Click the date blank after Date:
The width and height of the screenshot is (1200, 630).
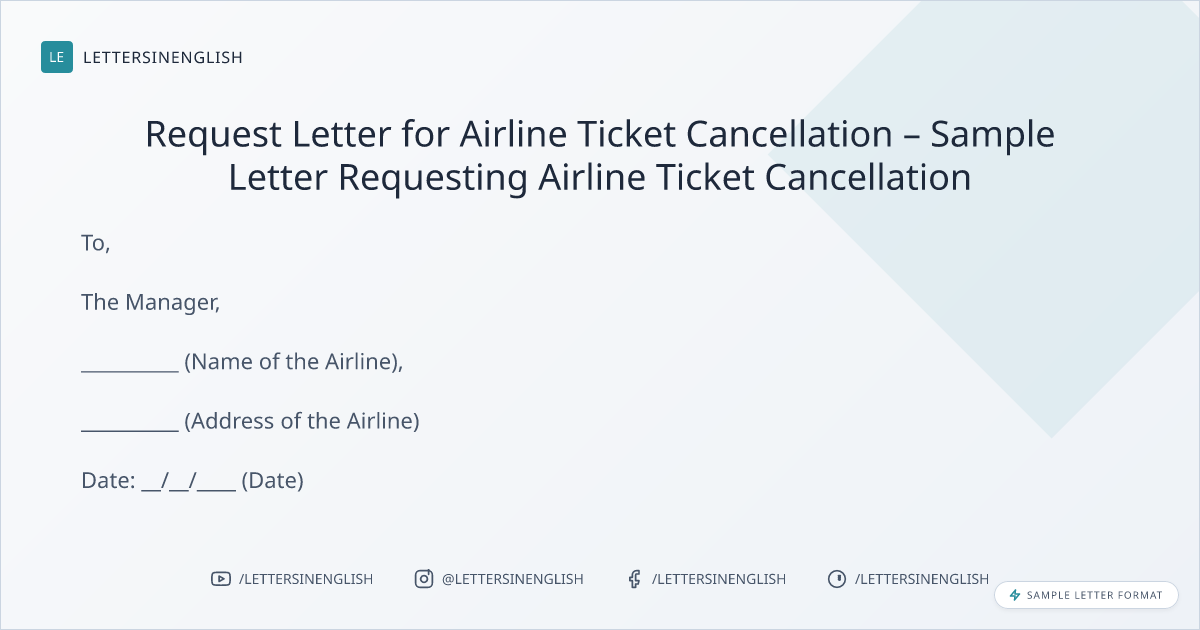[x=189, y=482]
